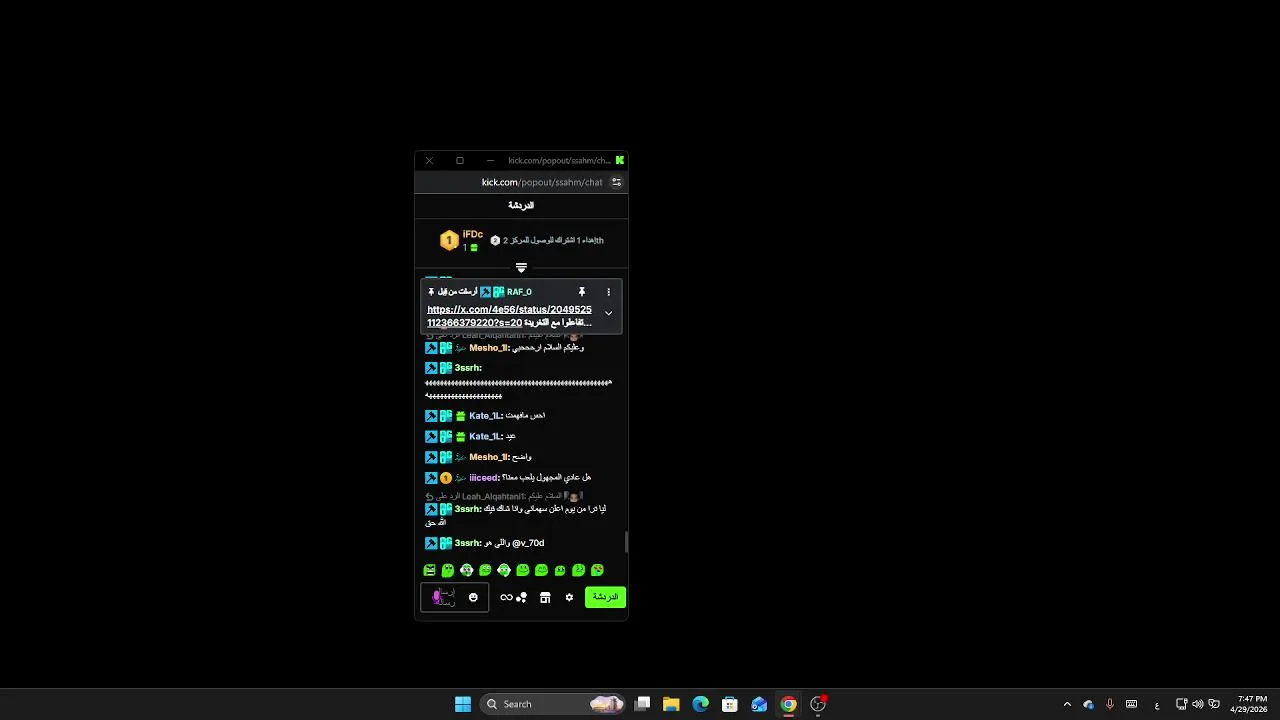The width and height of the screenshot is (1280, 720).
Task: Open the Windows Start menu
Action: pos(463,704)
